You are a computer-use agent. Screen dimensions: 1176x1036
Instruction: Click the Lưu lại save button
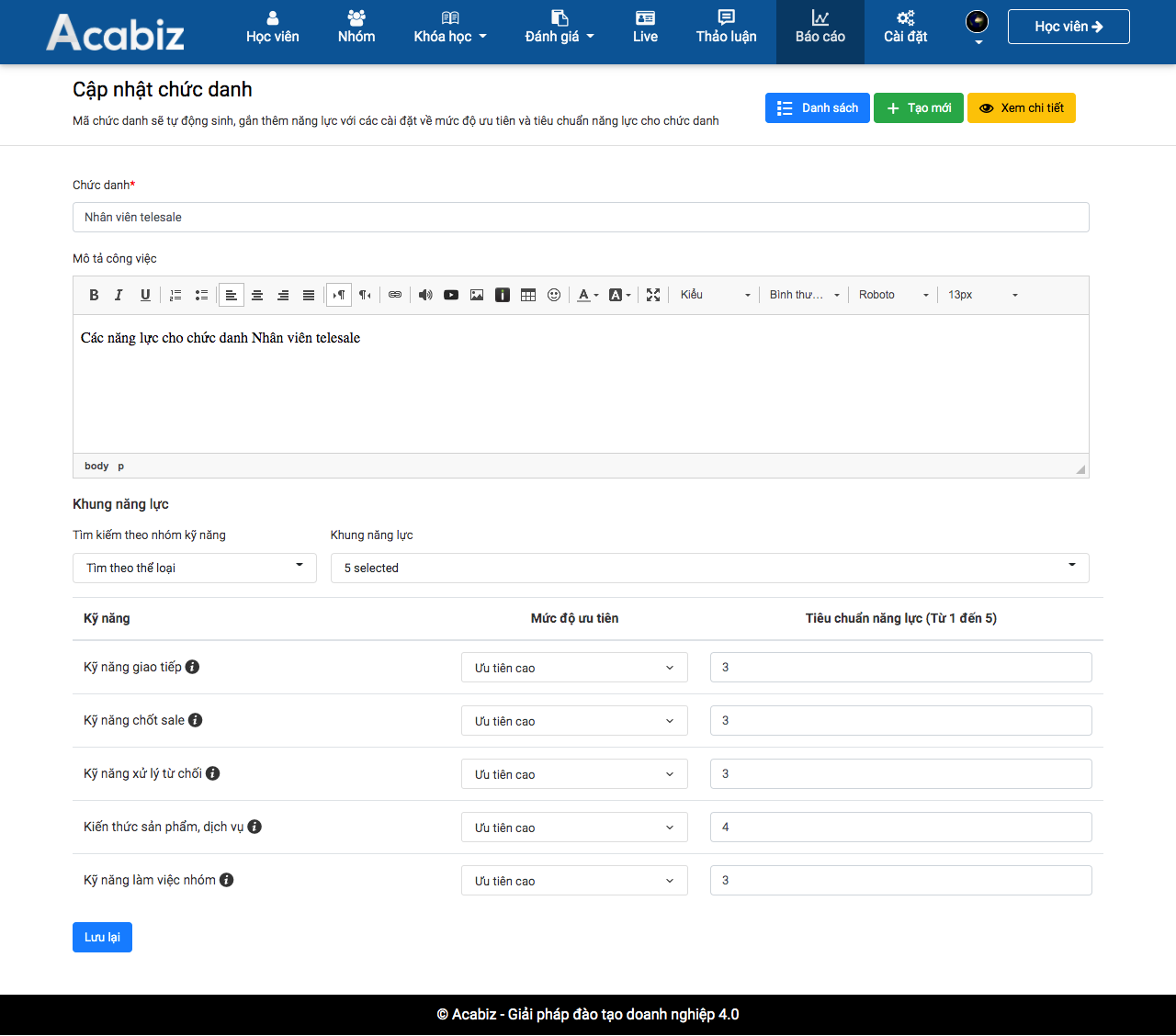[102, 937]
